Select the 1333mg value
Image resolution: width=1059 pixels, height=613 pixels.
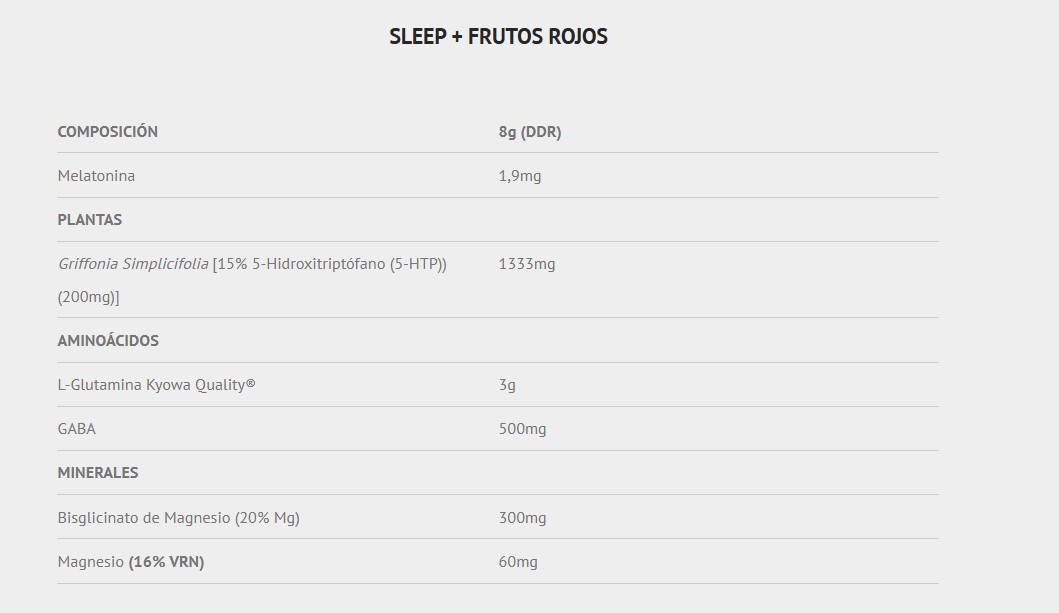coord(527,264)
